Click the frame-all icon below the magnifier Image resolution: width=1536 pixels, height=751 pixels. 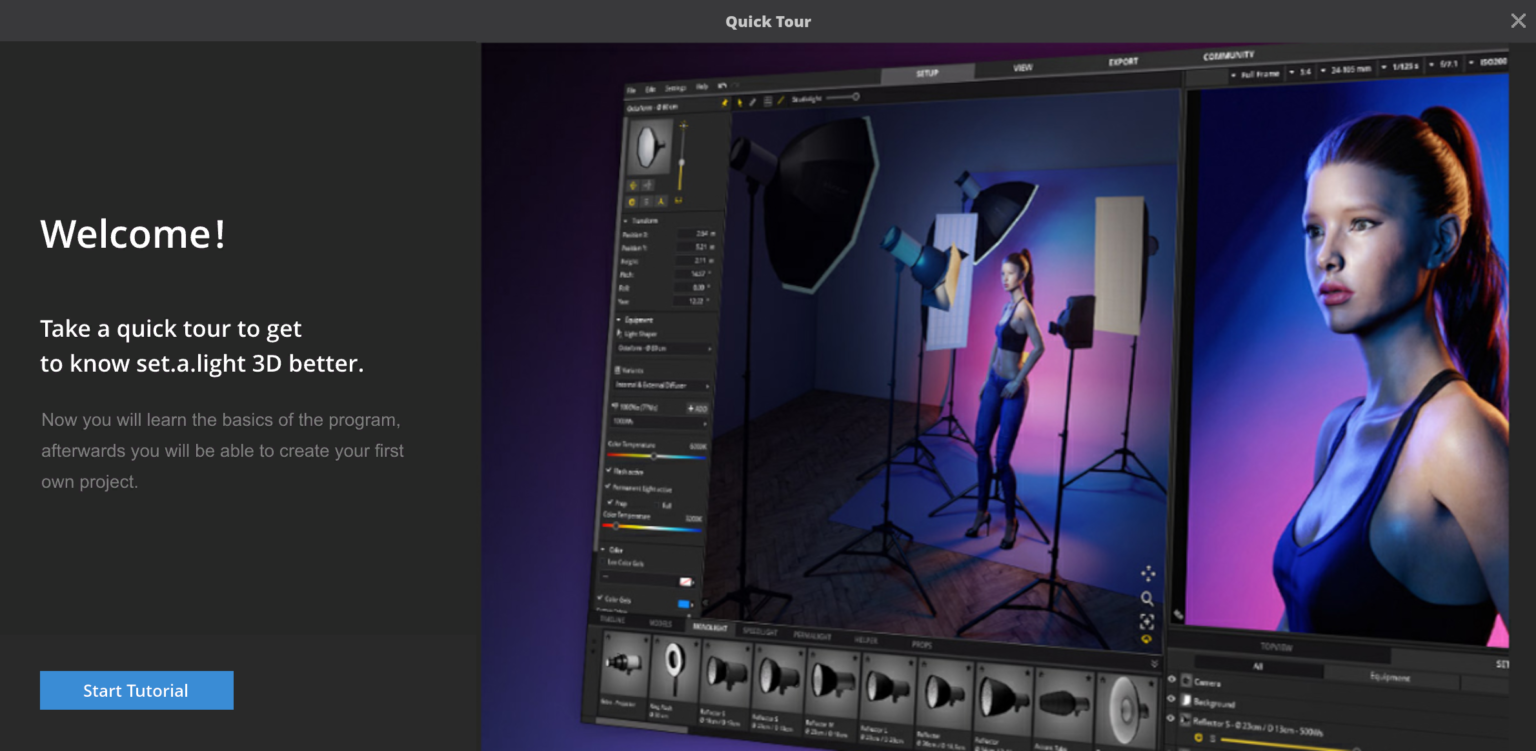[x=1147, y=621]
